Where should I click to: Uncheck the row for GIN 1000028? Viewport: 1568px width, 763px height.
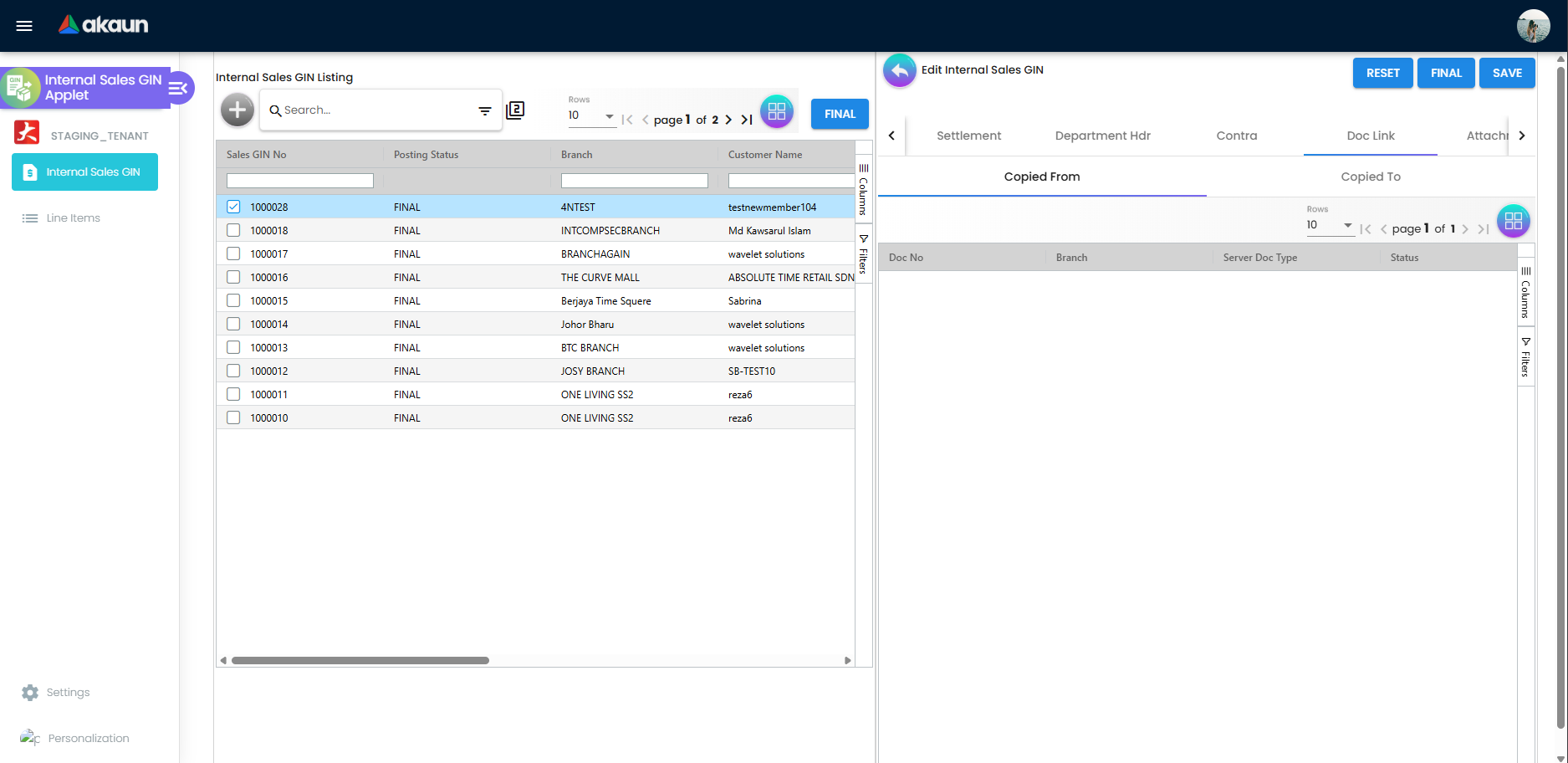[233, 207]
